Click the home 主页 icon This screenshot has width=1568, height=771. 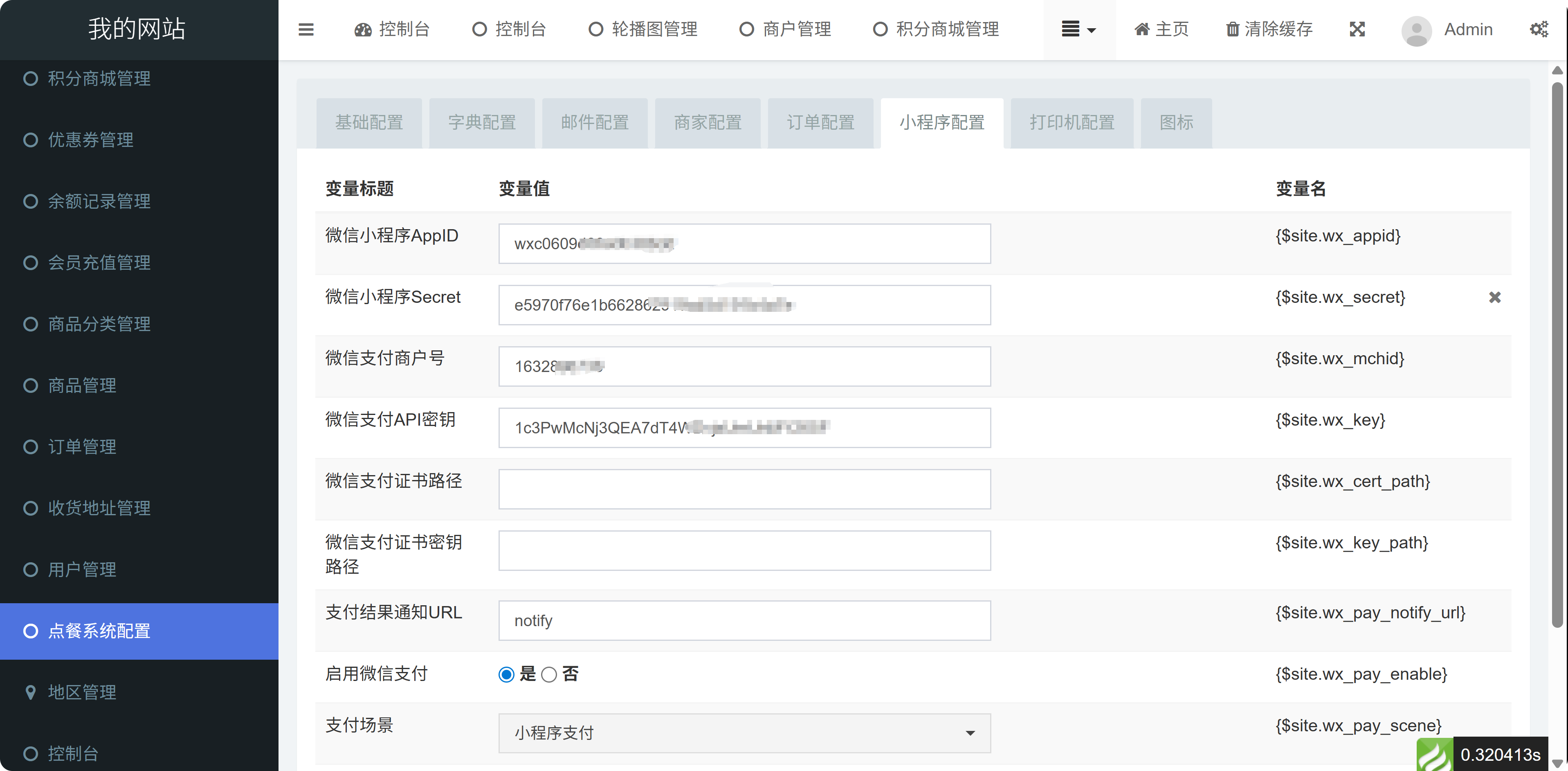point(1142,29)
